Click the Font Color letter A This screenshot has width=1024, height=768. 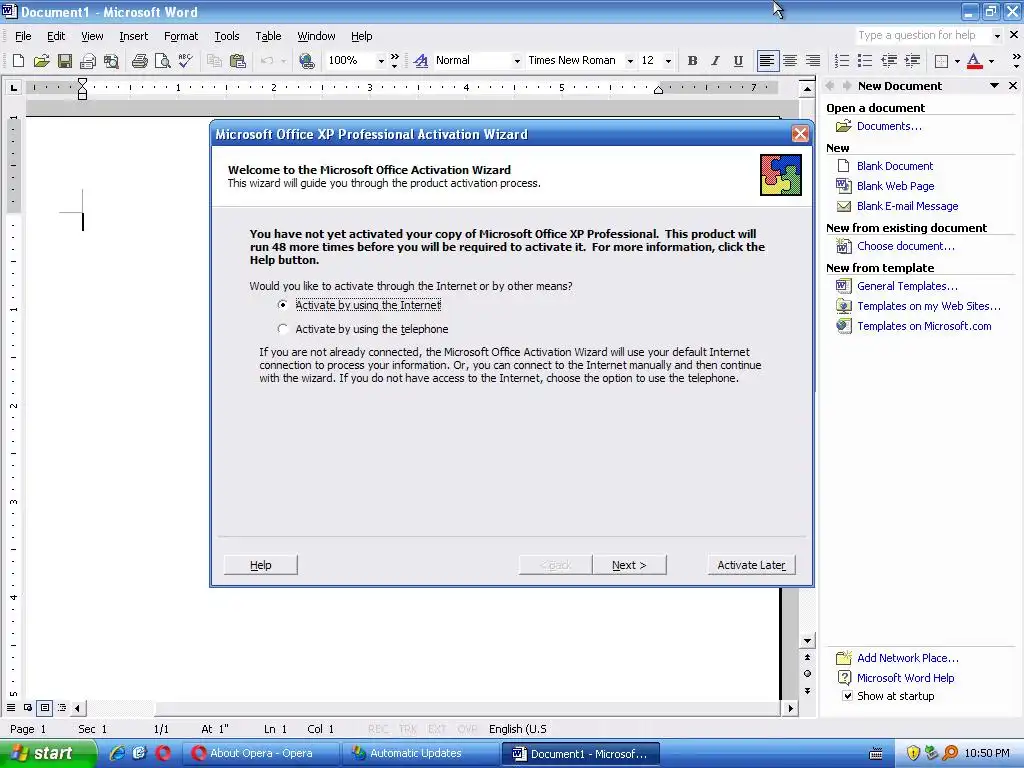[974, 61]
